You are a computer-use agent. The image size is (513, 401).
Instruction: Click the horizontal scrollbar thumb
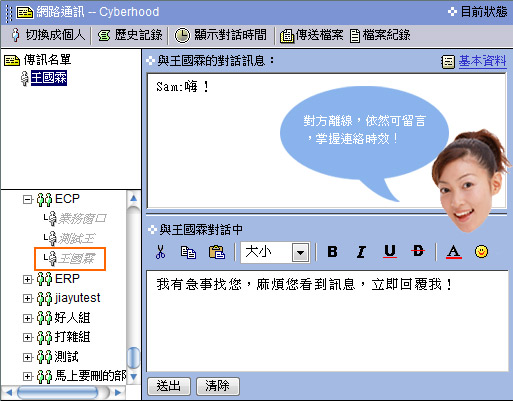tap(57, 392)
